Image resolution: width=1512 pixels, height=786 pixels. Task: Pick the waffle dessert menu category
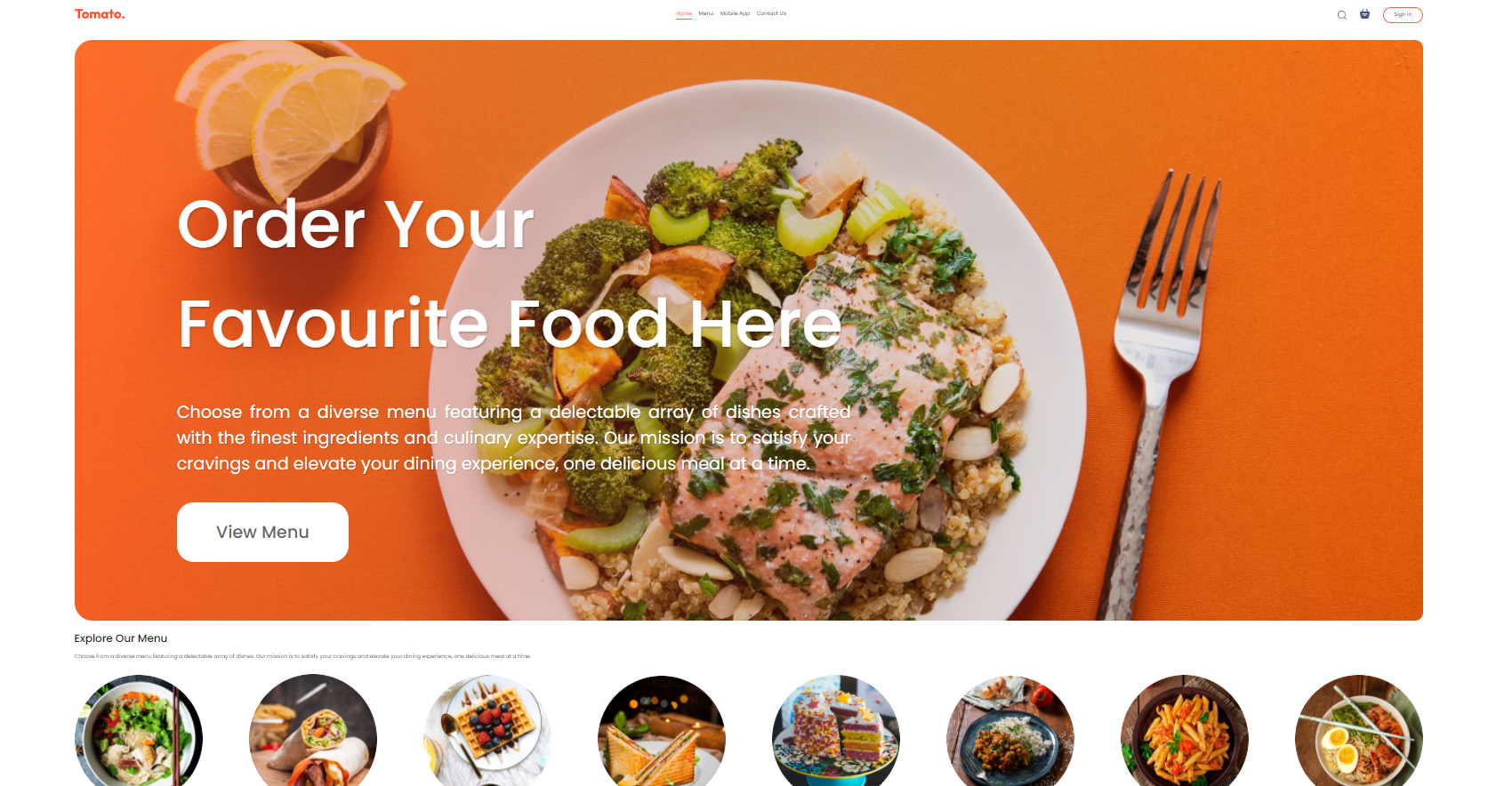(487, 731)
